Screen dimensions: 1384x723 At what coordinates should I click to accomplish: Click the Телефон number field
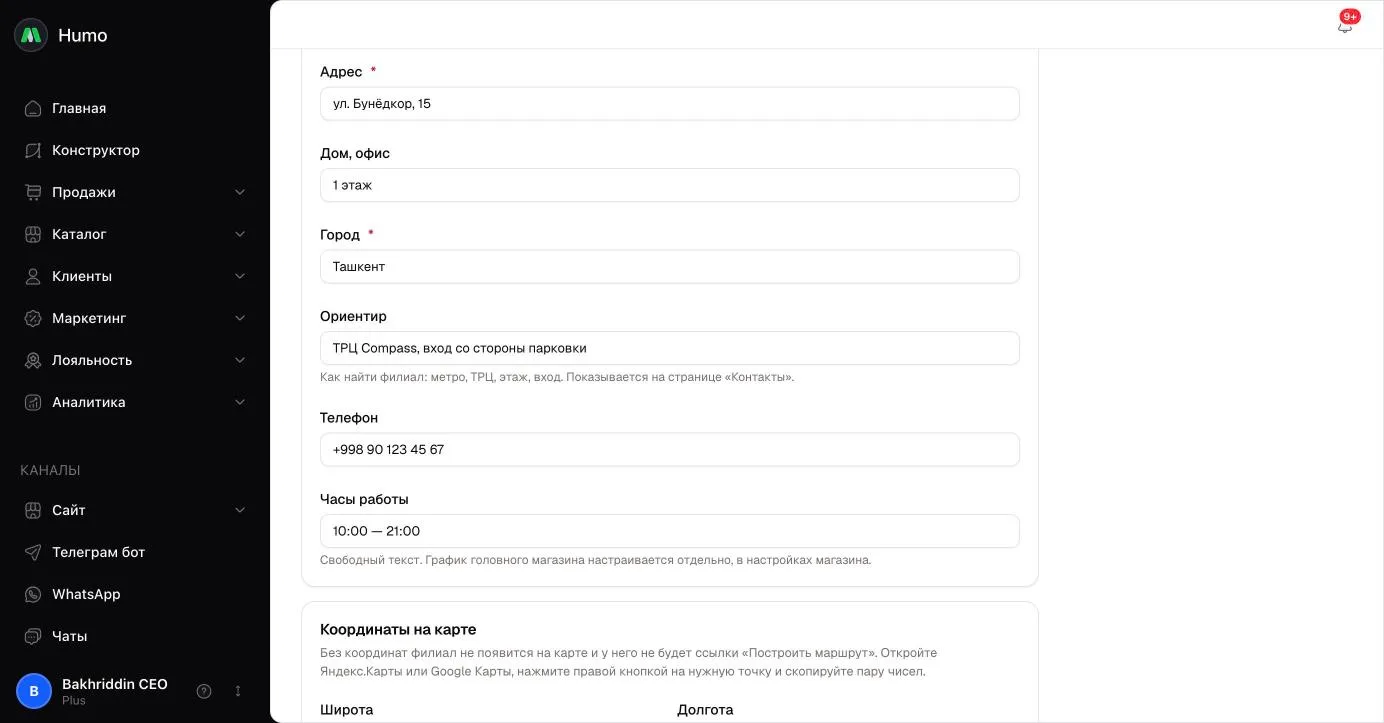[670, 450]
